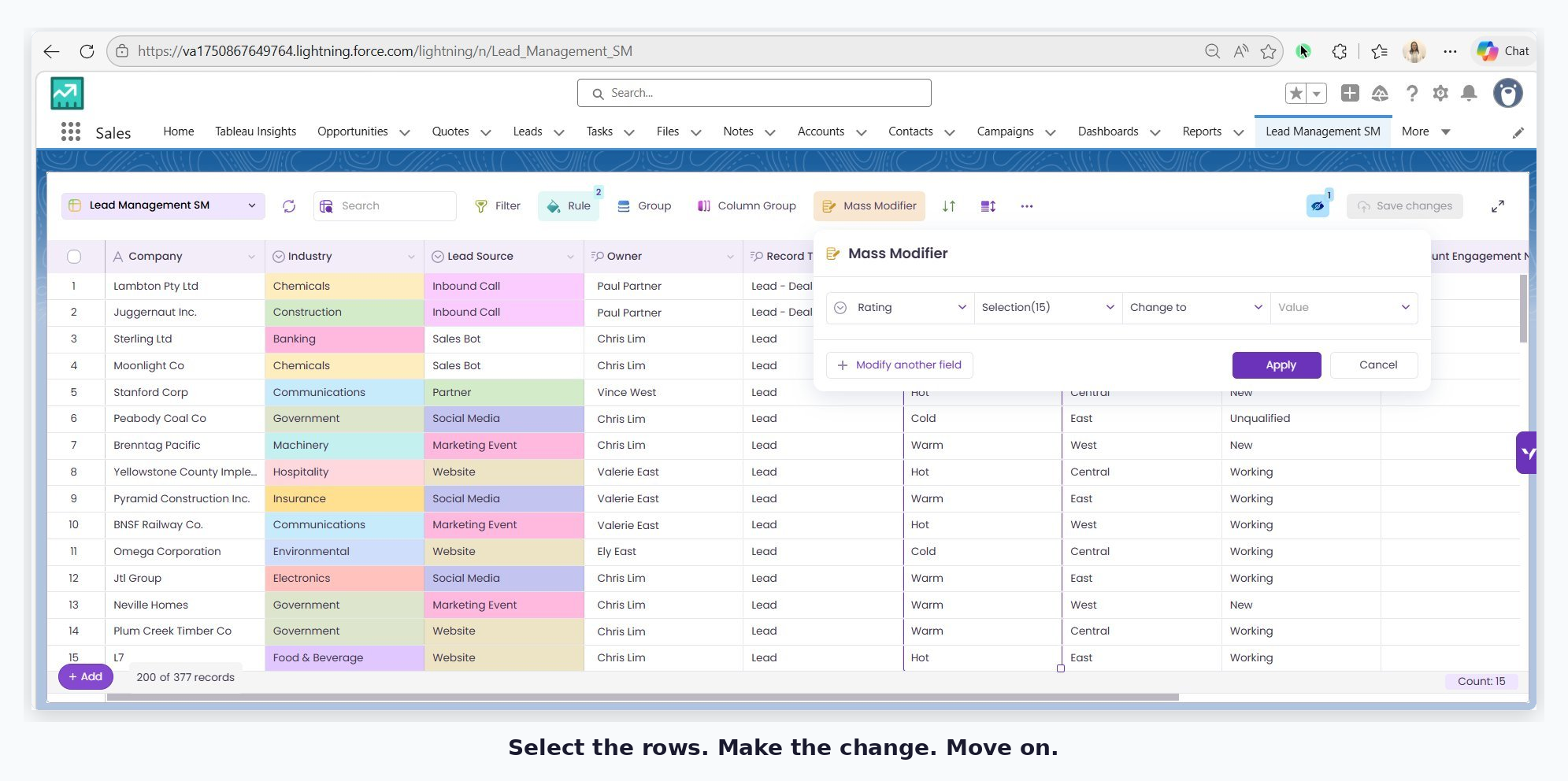The height and width of the screenshot is (781, 1568).
Task: Open Copilot Chat in browser toolbar
Action: 1503,51
